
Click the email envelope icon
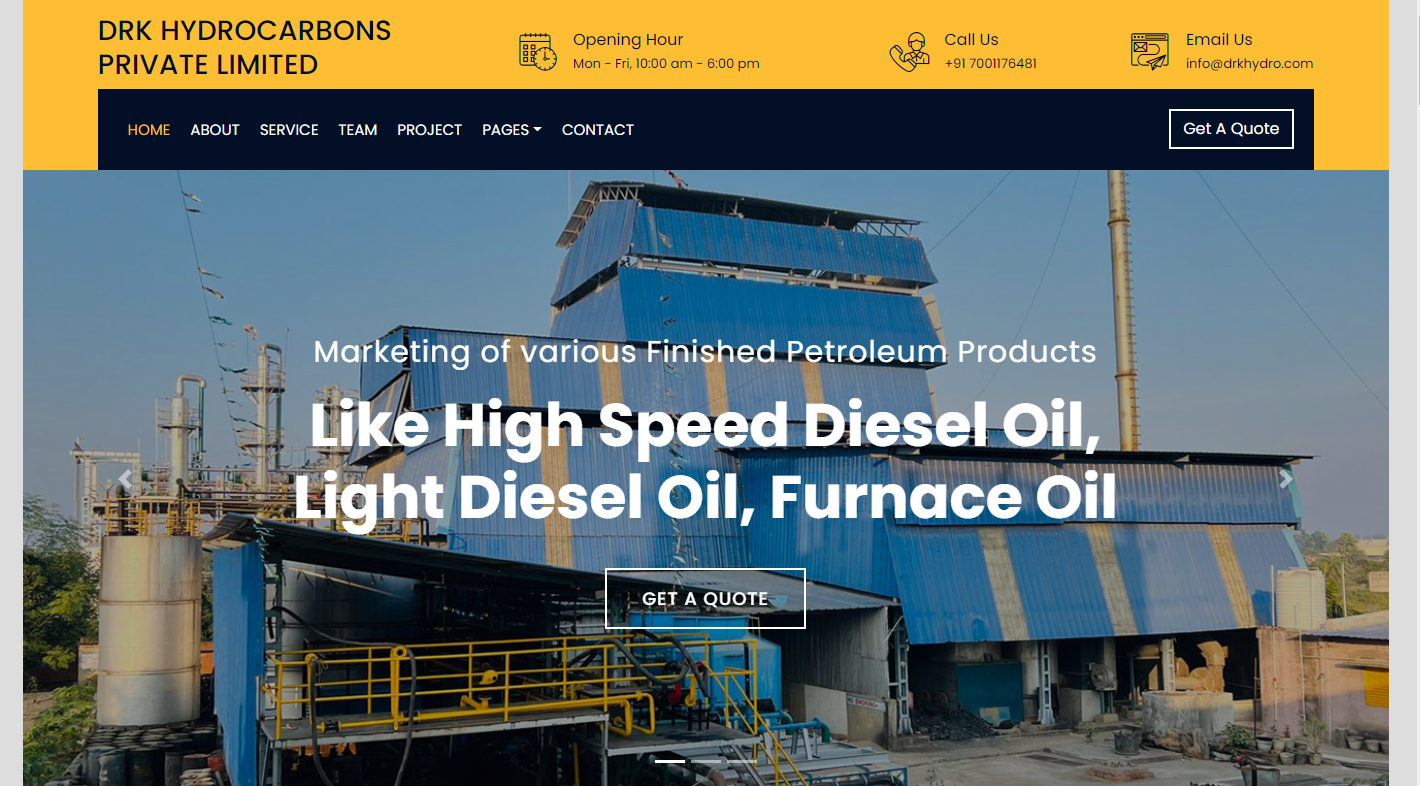[1150, 51]
